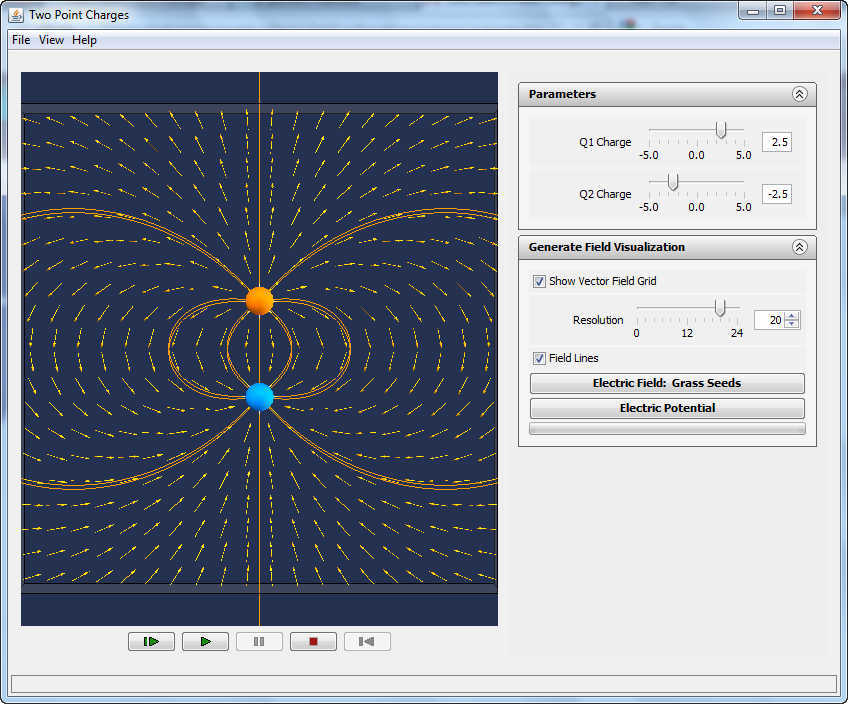Click the Q2 Charge value field -2.5
The image size is (848, 704).
pyautogui.click(x=777, y=194)
